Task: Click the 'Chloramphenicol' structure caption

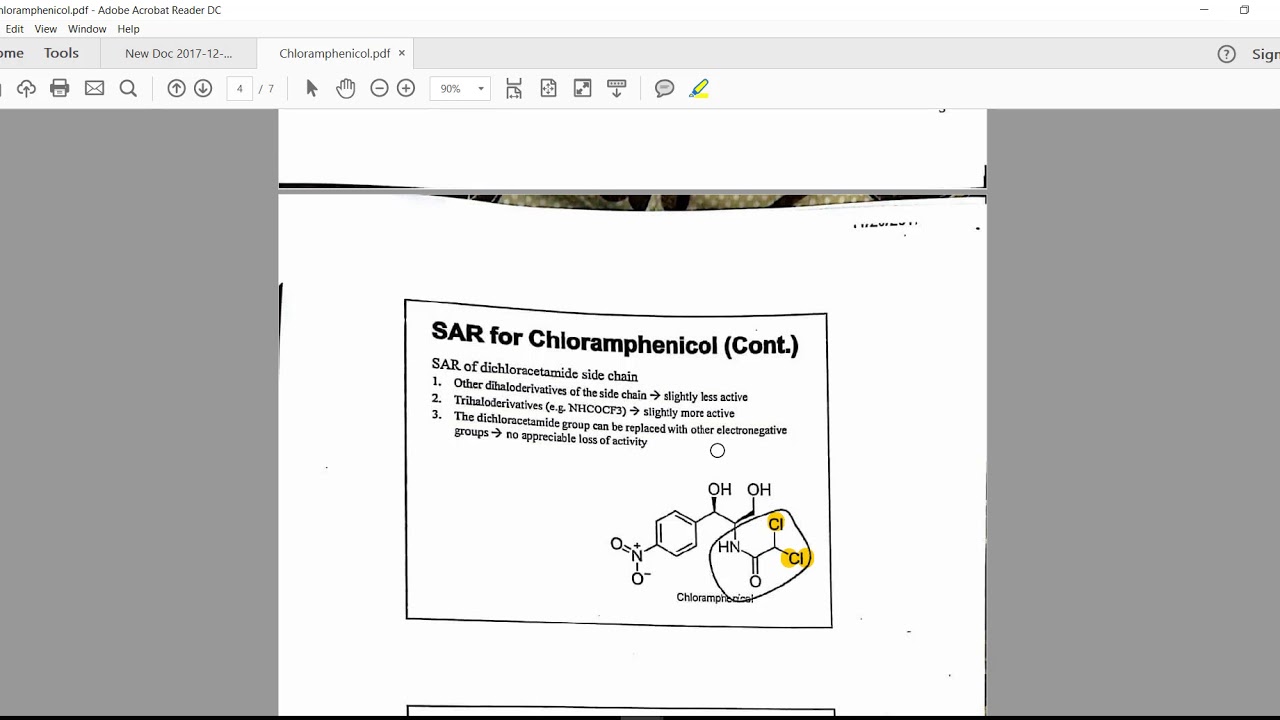Action: click(x=714, y=597)
